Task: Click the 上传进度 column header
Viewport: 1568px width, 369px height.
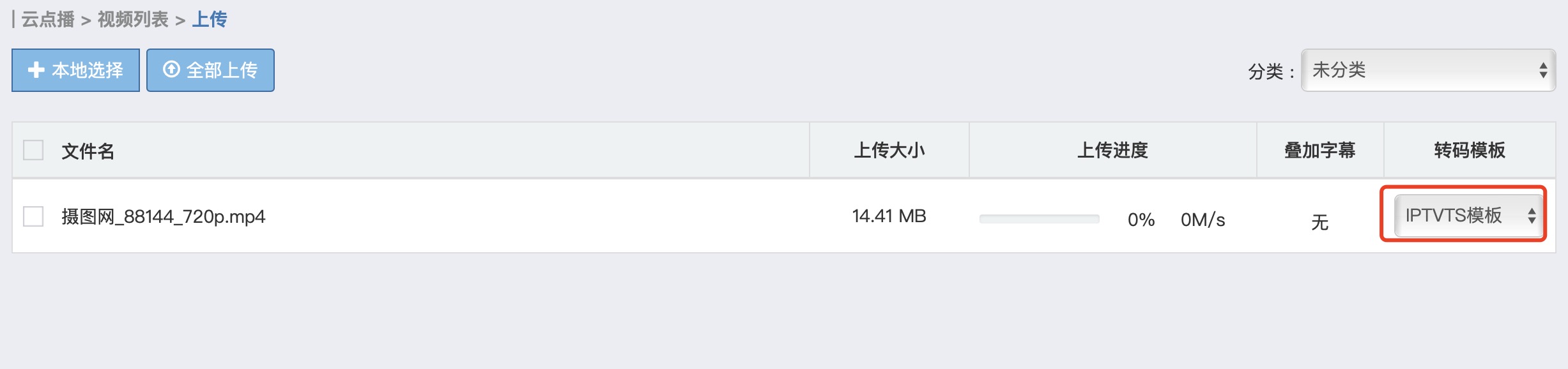Action: [1112, 151]
